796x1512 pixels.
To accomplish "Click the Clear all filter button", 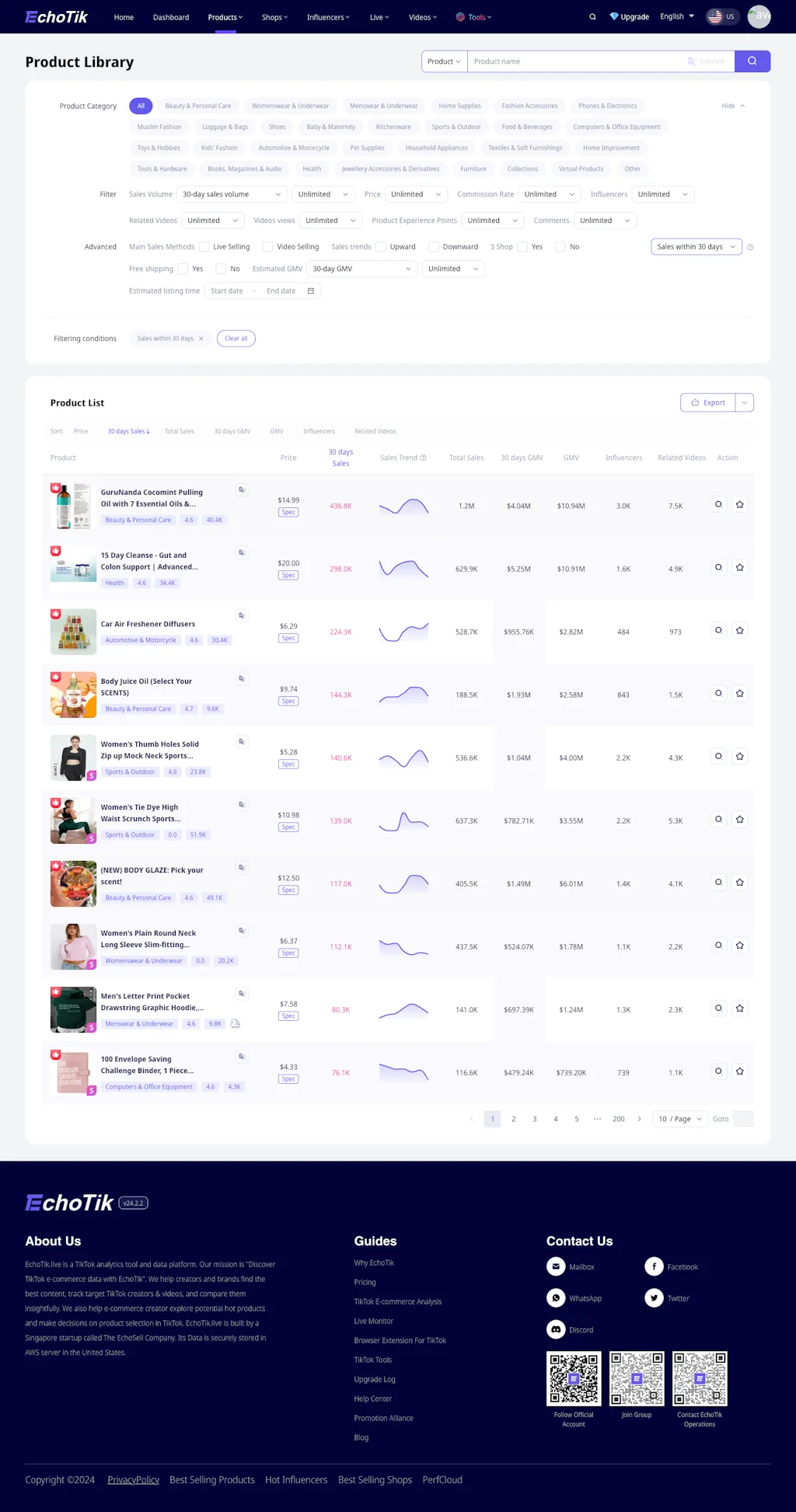I will [236, 339].
